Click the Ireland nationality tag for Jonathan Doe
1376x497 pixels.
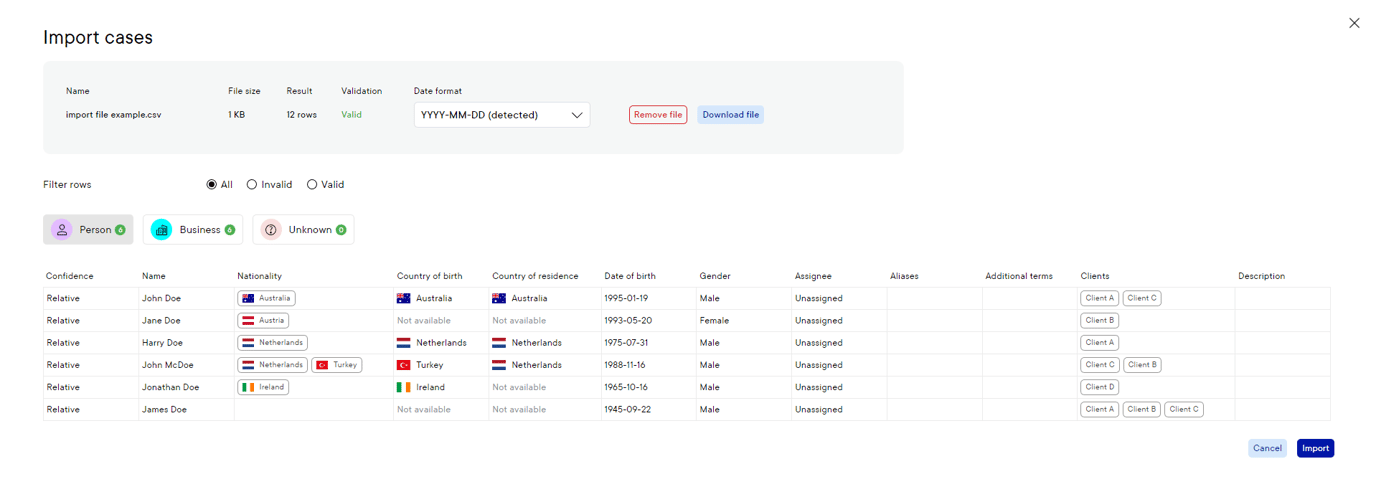263,387
